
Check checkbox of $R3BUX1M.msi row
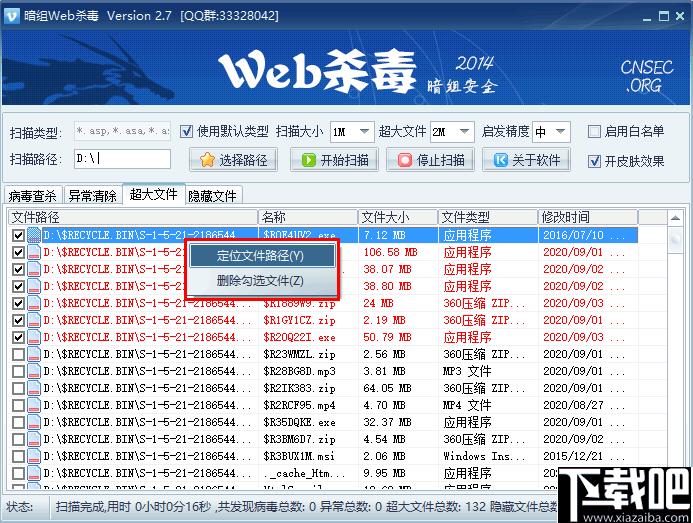(18, 456)
